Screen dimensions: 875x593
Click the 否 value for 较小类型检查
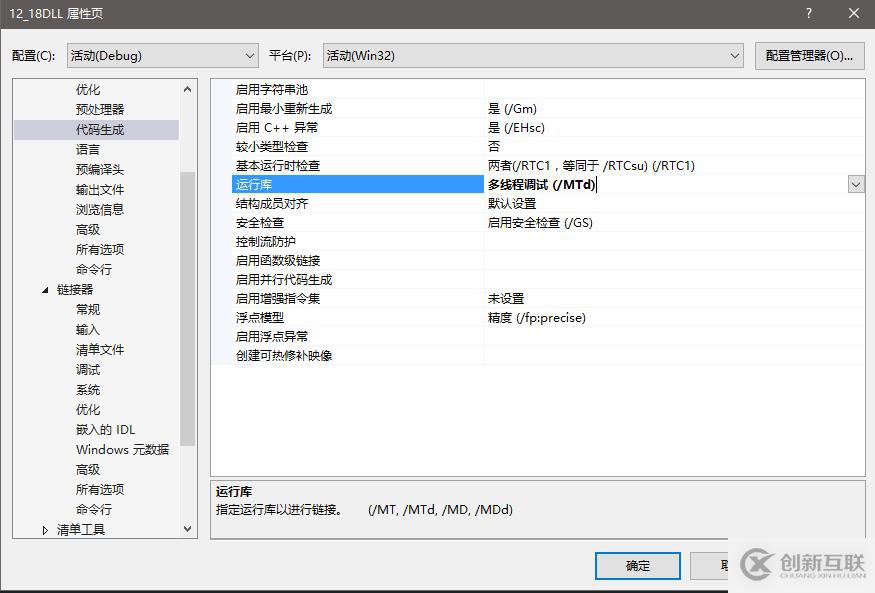494,147
